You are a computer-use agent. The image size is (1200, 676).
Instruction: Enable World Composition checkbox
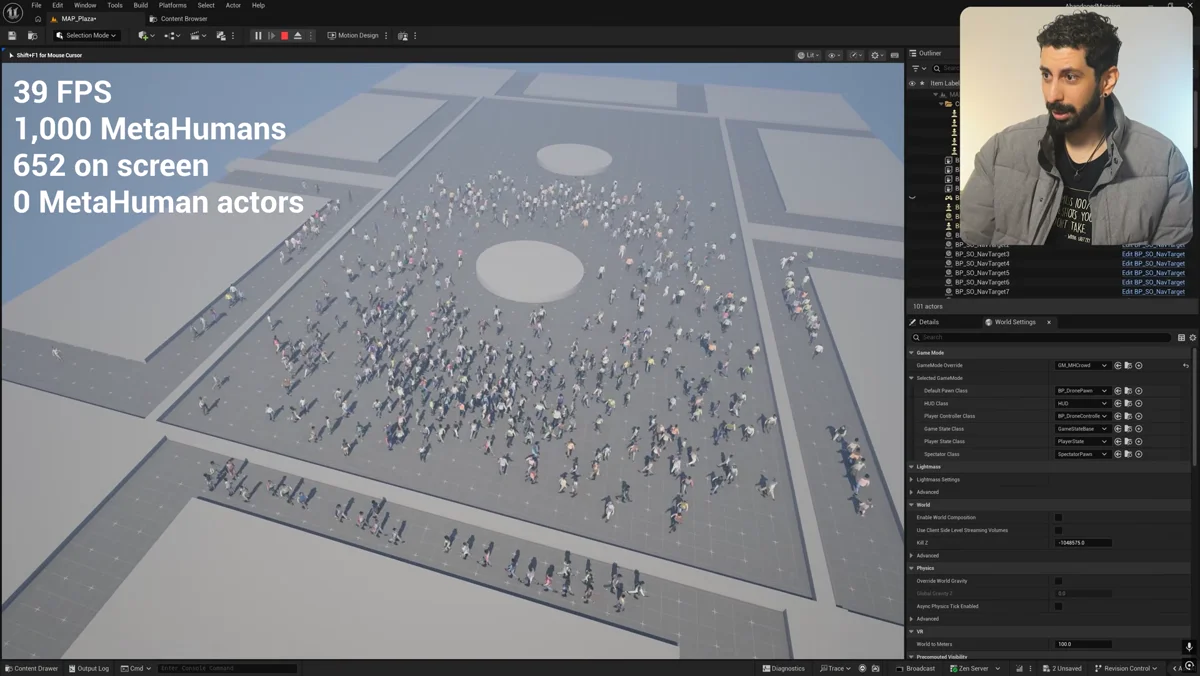[x=1058, y=518]
